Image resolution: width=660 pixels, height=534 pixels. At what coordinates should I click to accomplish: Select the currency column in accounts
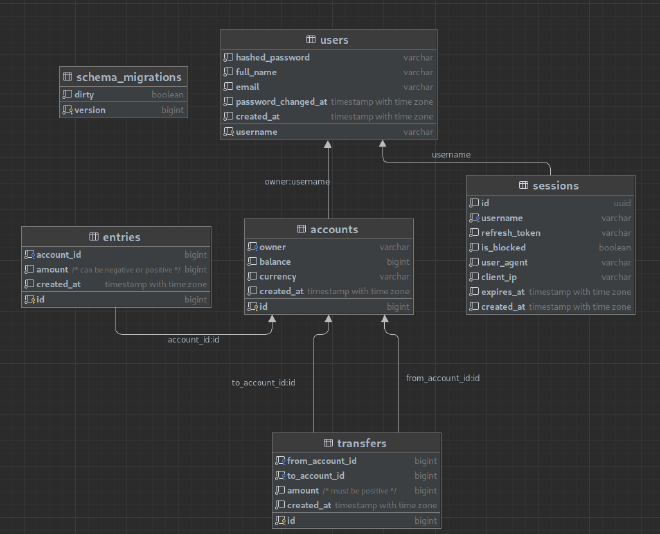329,276
